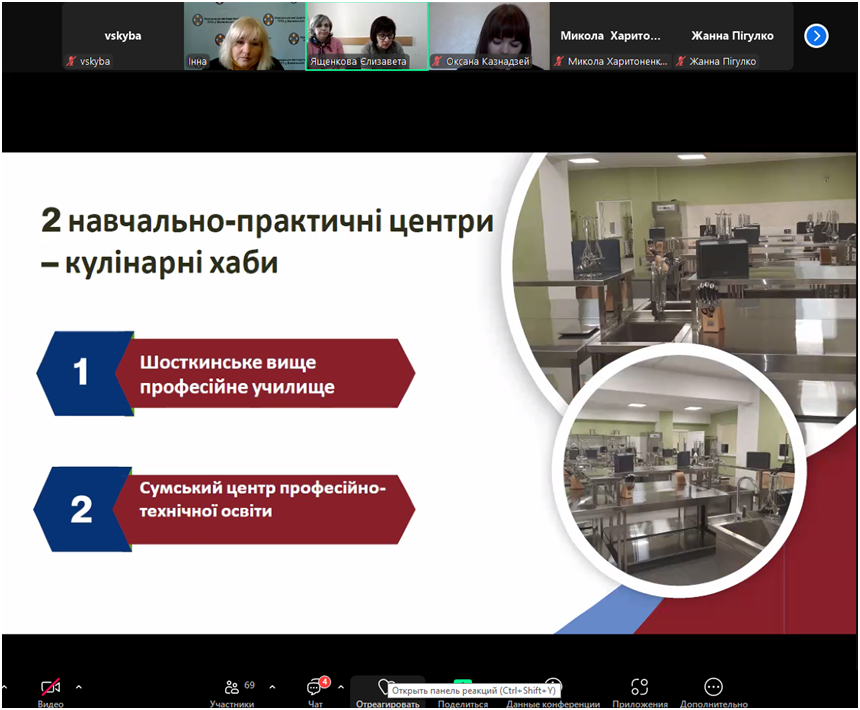The width and height of the screenshot is (860, 710).
Task: Open the Отреагировать reactions icon
Action: click(x=385, y=686)
